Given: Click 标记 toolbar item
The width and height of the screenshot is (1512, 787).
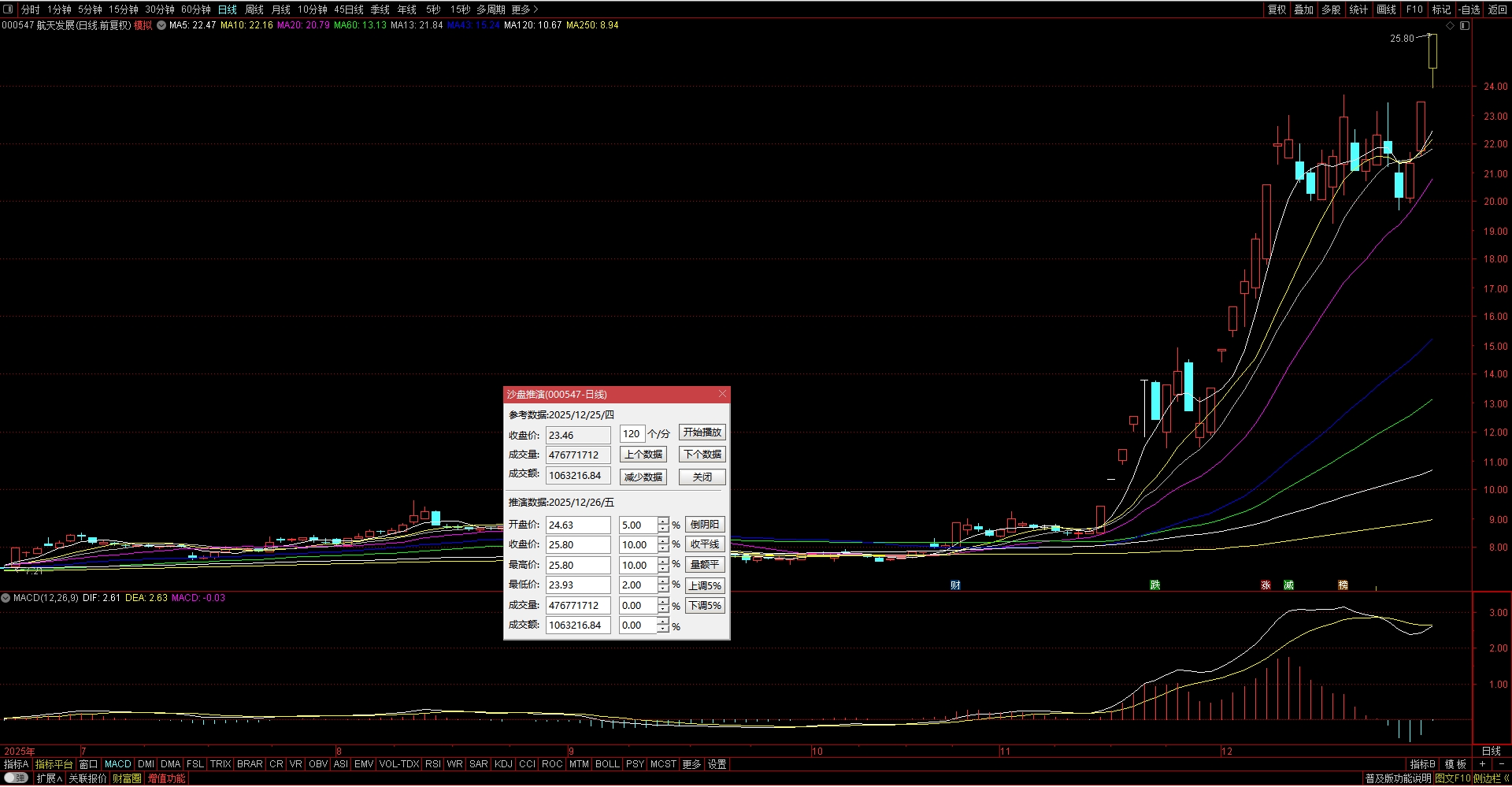Looking at the screenshot, I should (1441, 9).
